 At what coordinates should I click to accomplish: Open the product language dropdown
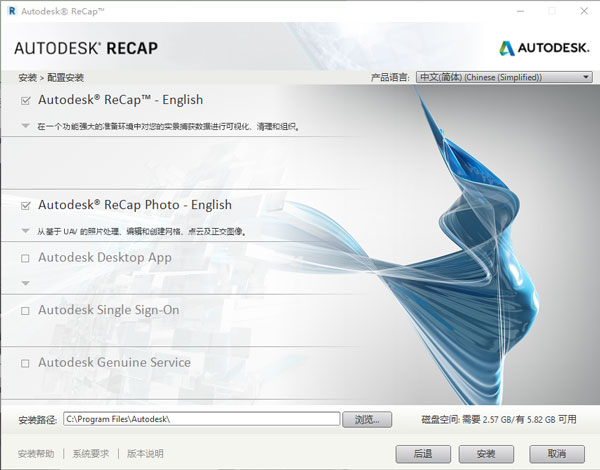pos(505,77)
